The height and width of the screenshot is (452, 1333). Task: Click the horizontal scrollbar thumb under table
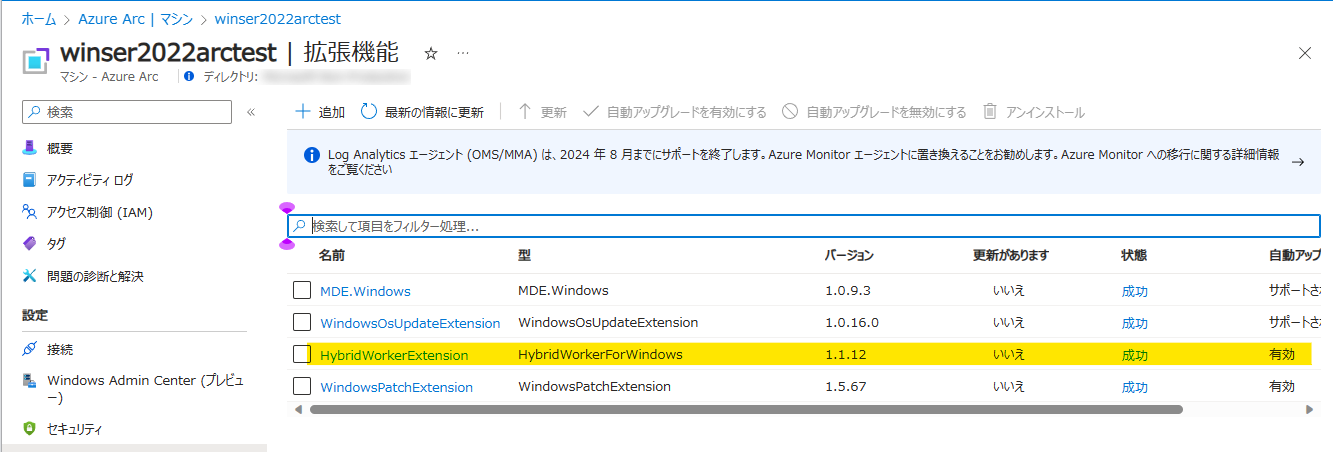[x=746, y=409]
